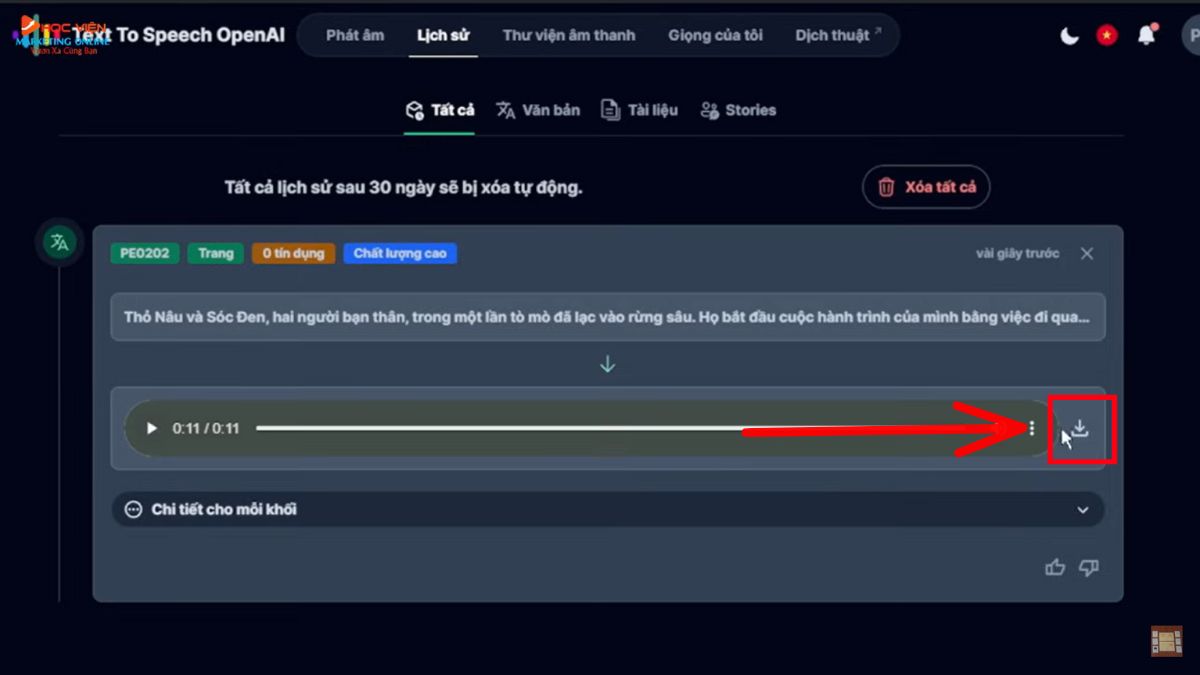The image size is (1200, 675).
Task: Close the history entry with X
Action: pos(1087,254)
